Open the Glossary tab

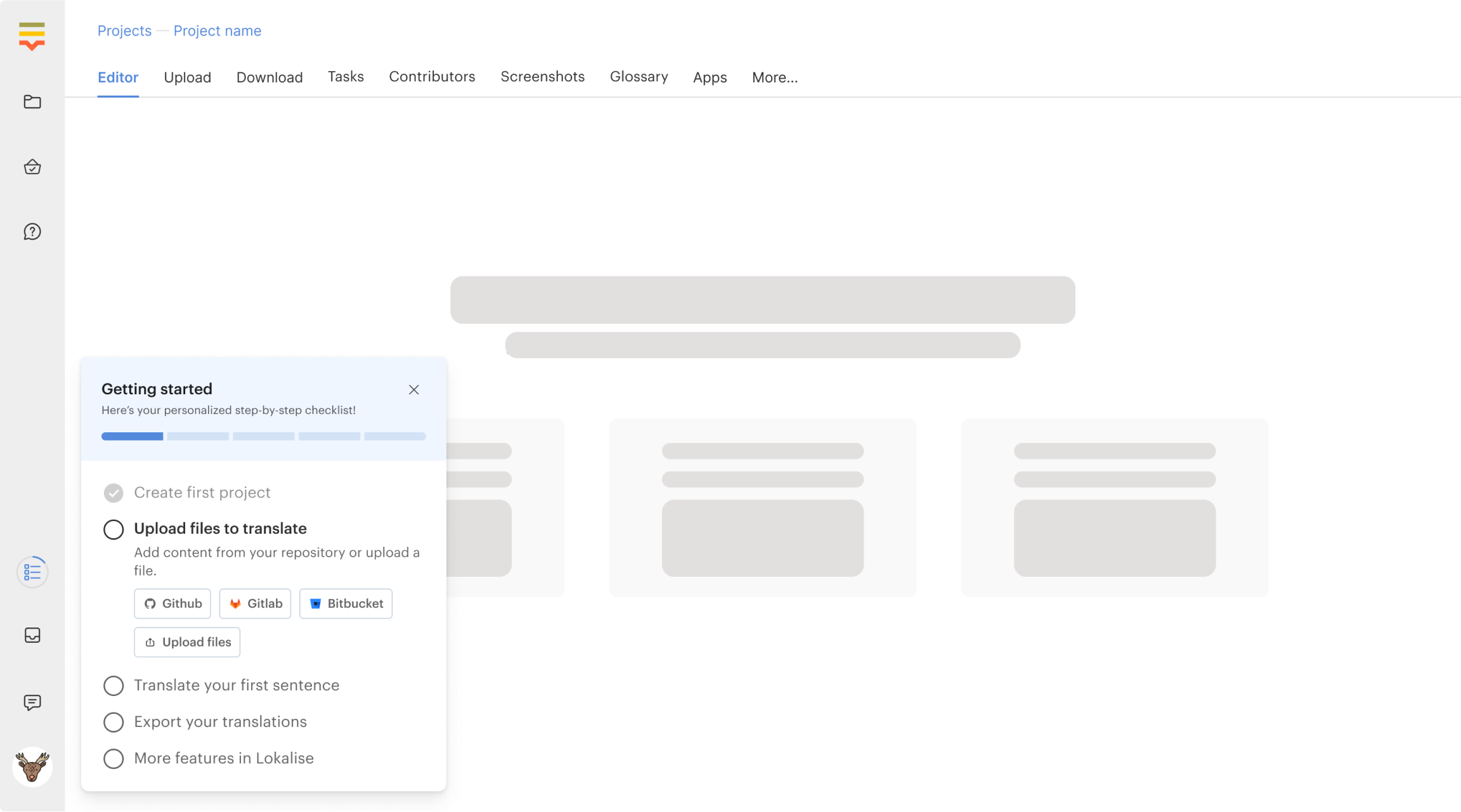(639, 76)
